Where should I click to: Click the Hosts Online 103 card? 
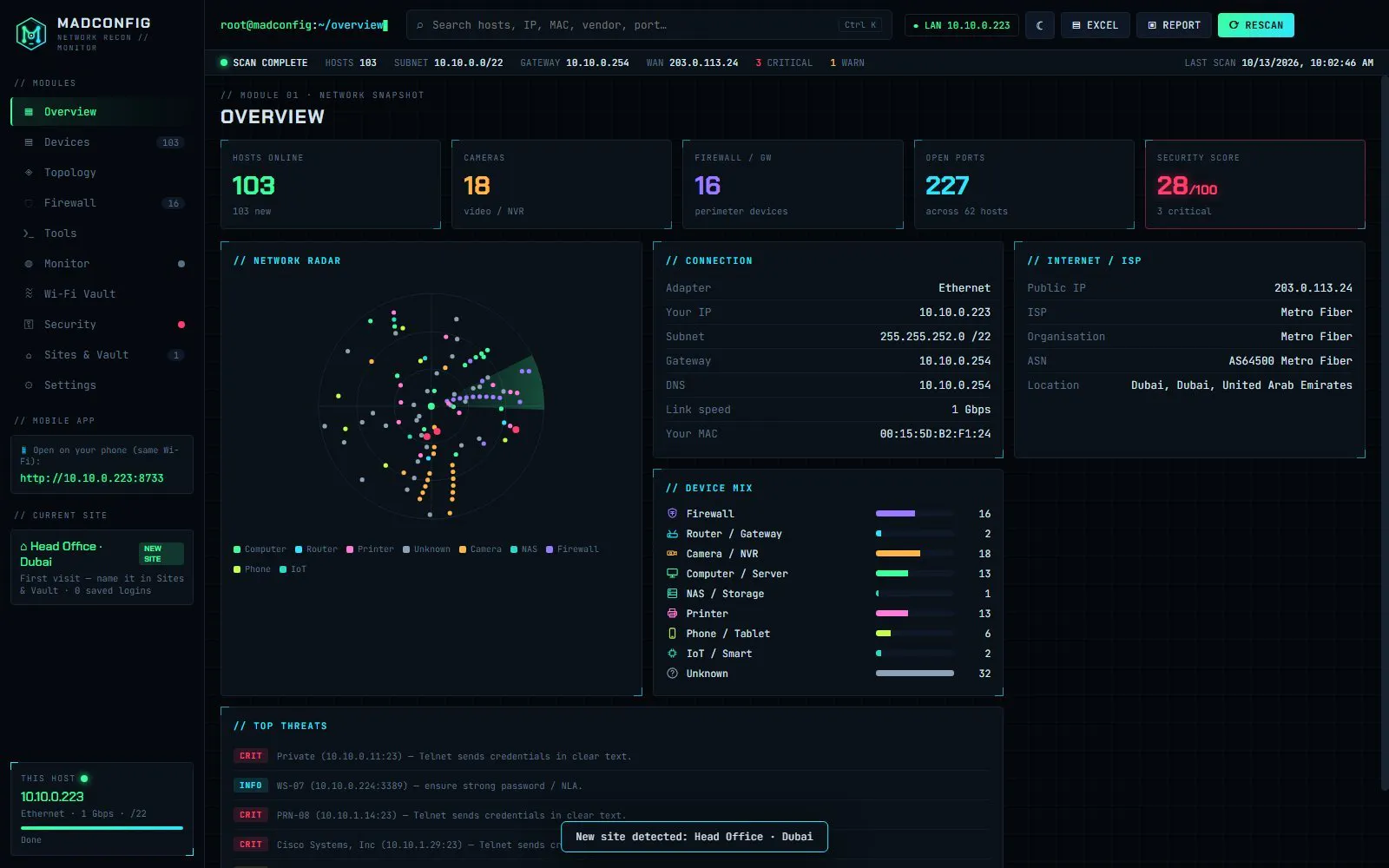(x=331, y=184)
